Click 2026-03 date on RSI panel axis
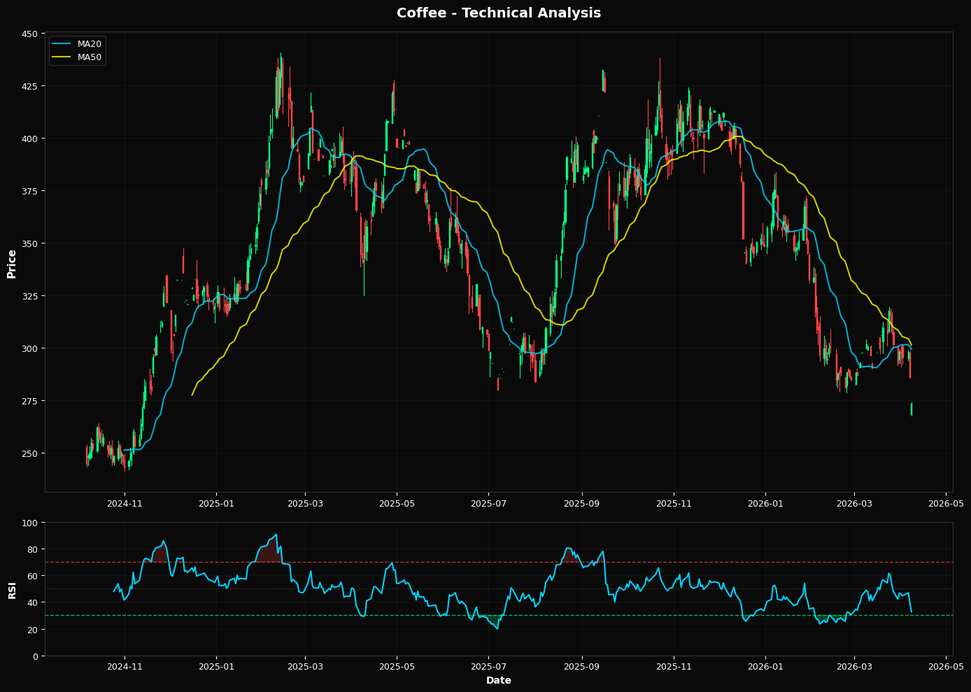971x692 pixels. pyautogui.click(x=854, y=667)
